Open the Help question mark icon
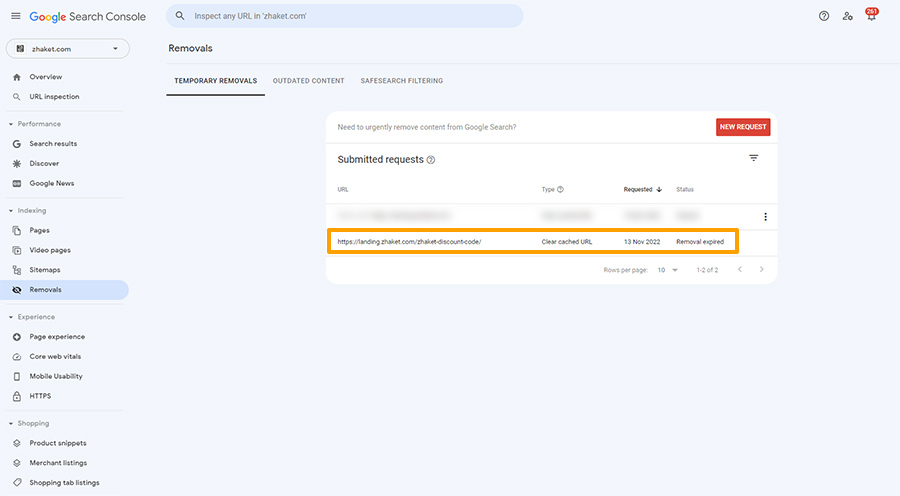This screenshot has height=496, width=900. tap(824, 16)
